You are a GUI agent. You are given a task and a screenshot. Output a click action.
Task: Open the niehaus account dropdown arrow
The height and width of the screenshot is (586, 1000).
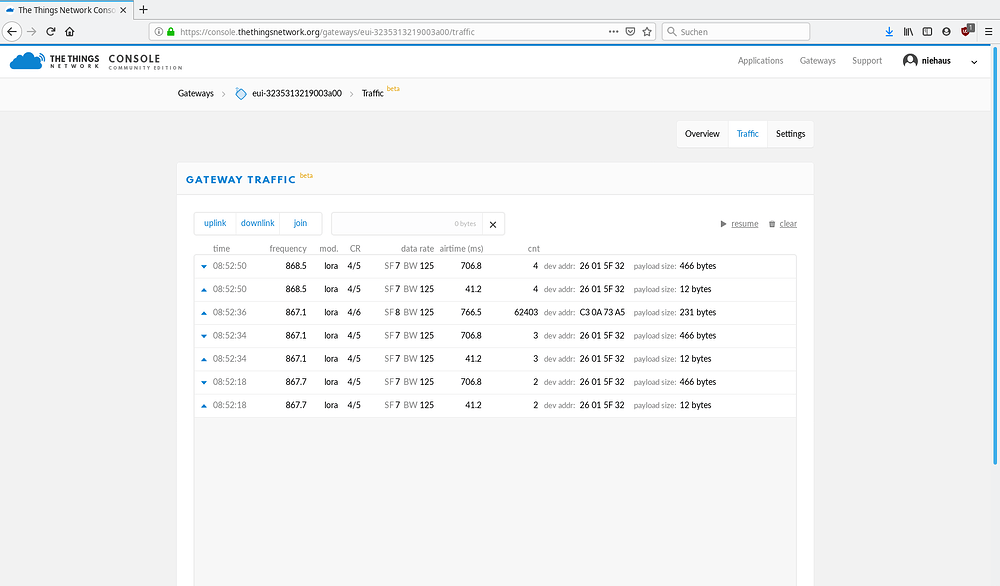[x=974, y=62]
